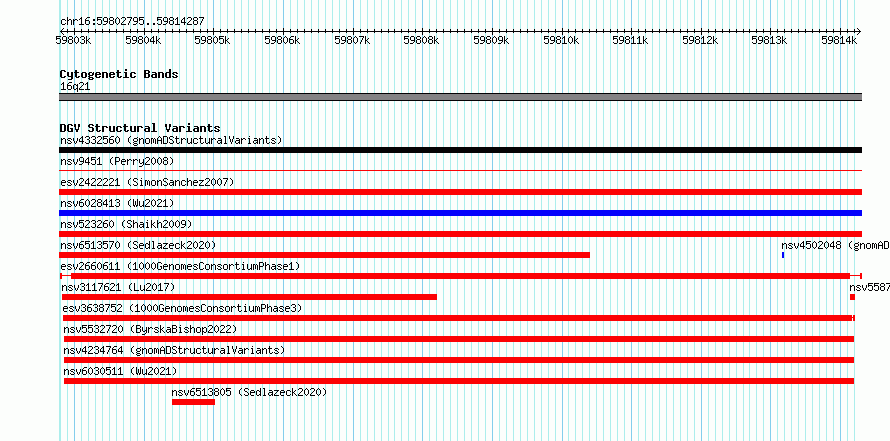
Task: Click the 59807k ruler tick label
Action: coord(353,40)
